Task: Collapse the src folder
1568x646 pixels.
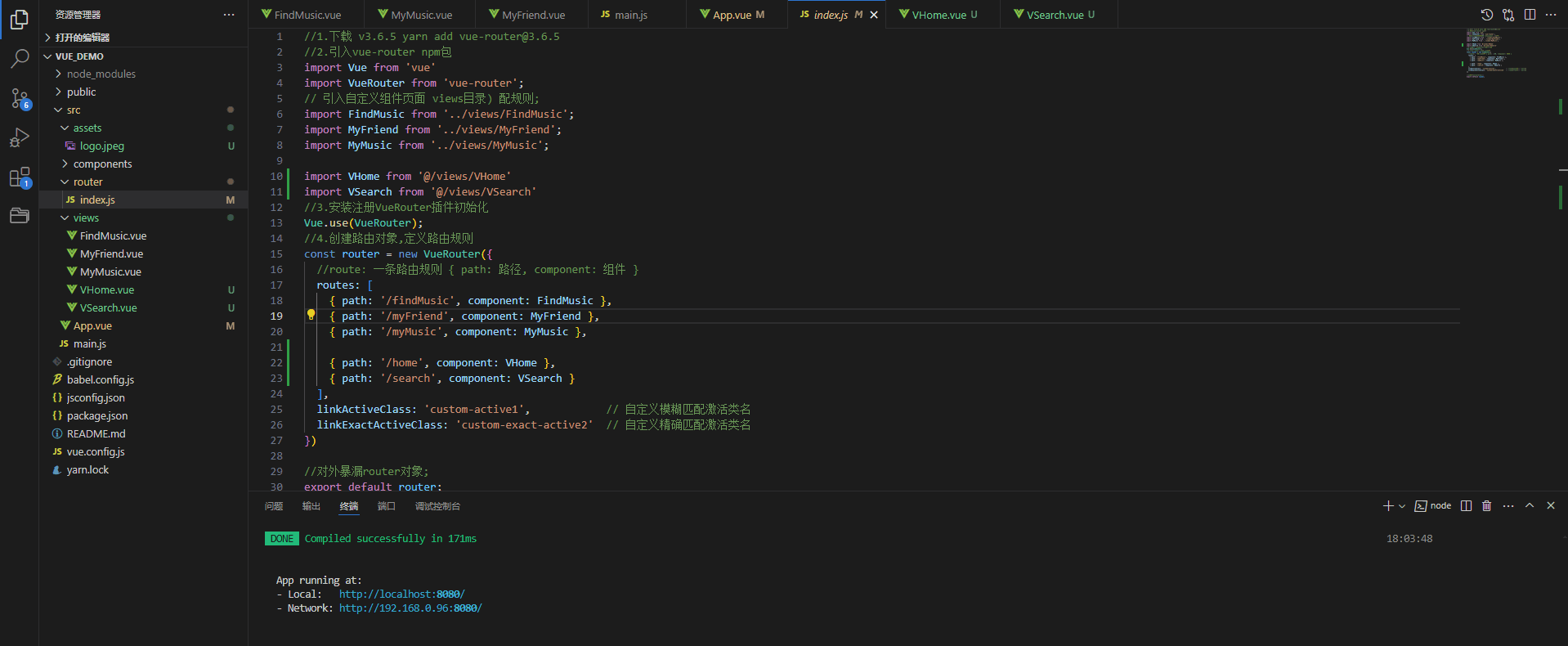Action: tap(144, 110)
